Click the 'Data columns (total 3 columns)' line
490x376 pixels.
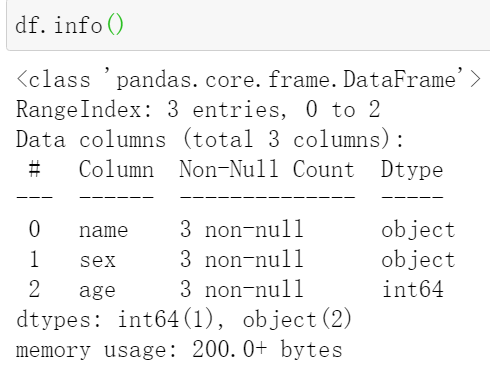click(x=210, y=139)
